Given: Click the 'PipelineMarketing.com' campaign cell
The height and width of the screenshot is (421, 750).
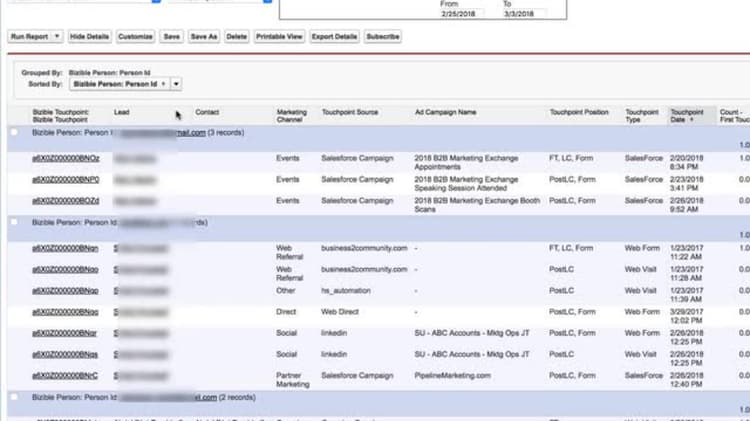Looking at the screenshot, I should tap(452, 376).
